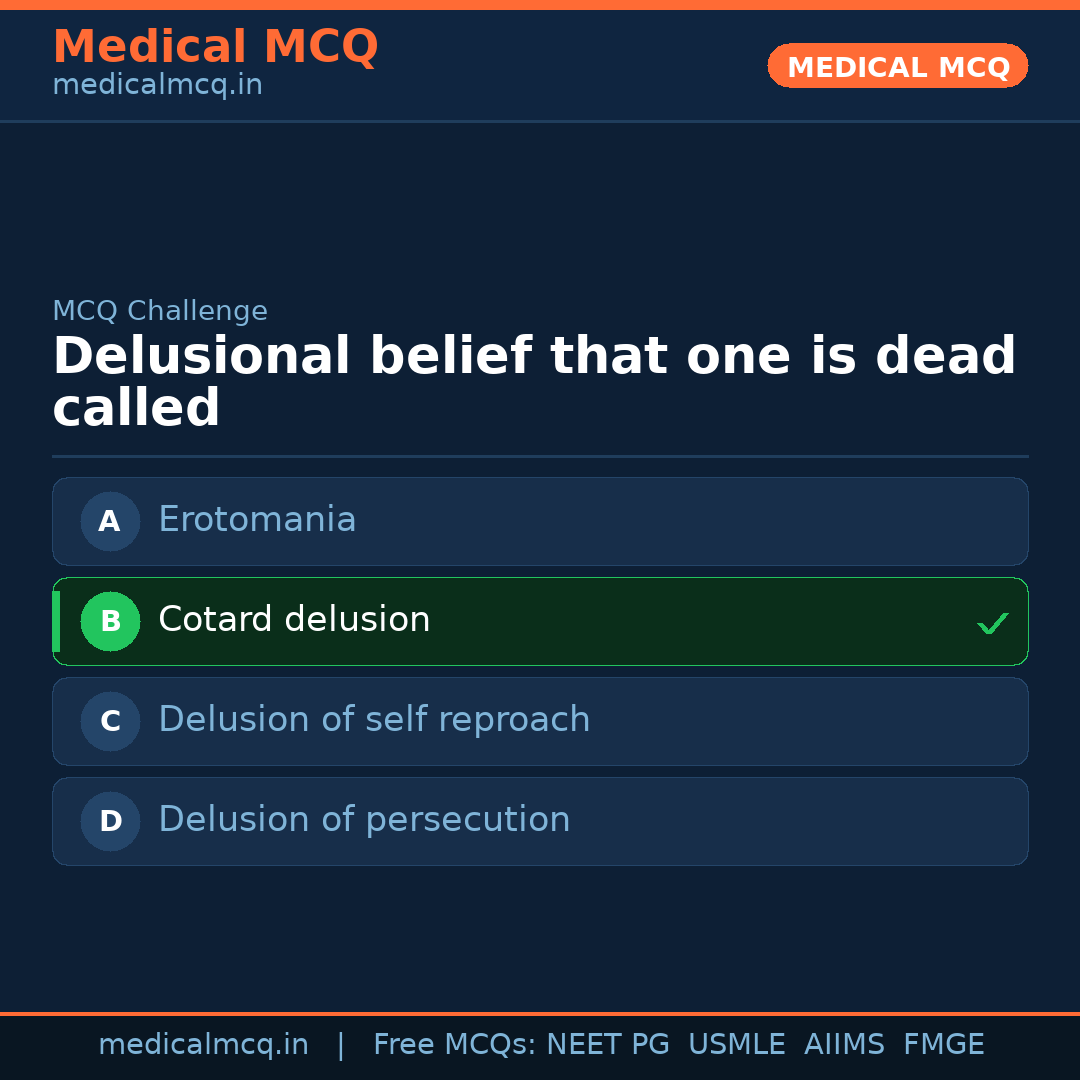Image resolution: width=1080 pixels, height=1080 pixels.
Task: Click the USMLE footer label
Action: click(736, 1045)
